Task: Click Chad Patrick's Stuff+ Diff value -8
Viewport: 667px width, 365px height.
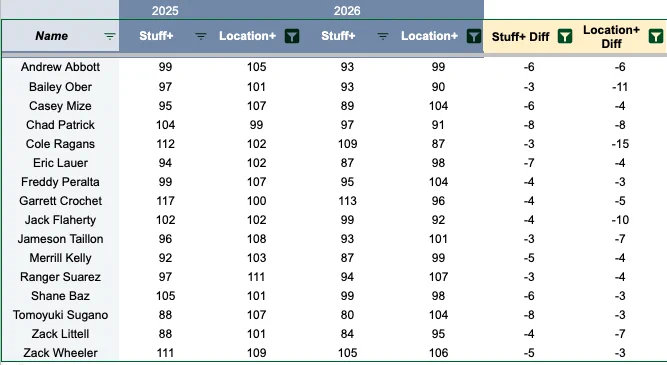Action: click(529, 125)
